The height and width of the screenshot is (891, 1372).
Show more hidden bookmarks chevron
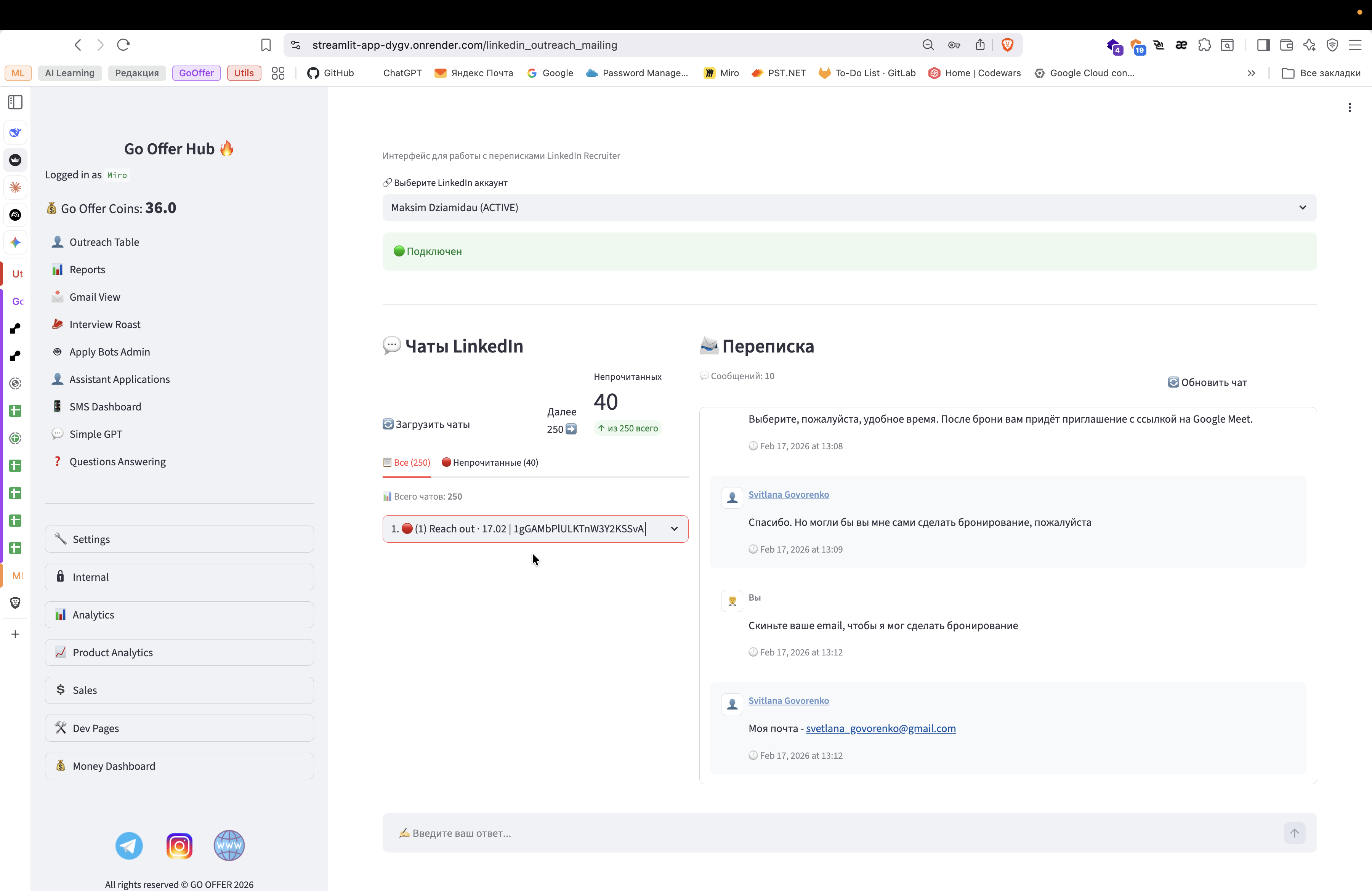point(1251,73)
